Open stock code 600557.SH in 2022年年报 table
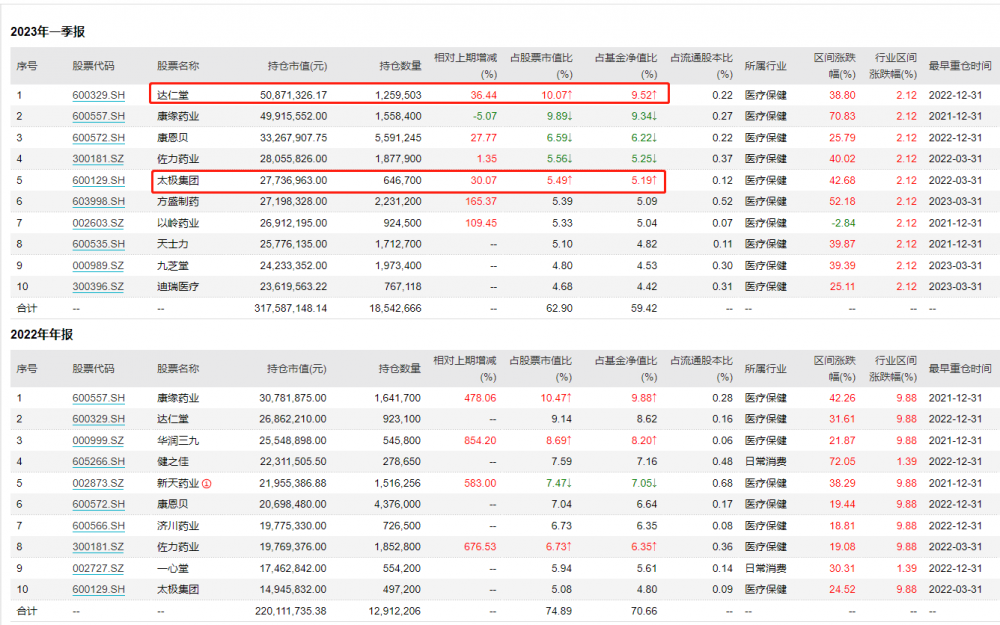This screenshot has width=1000, height=625. pos(98,398)
